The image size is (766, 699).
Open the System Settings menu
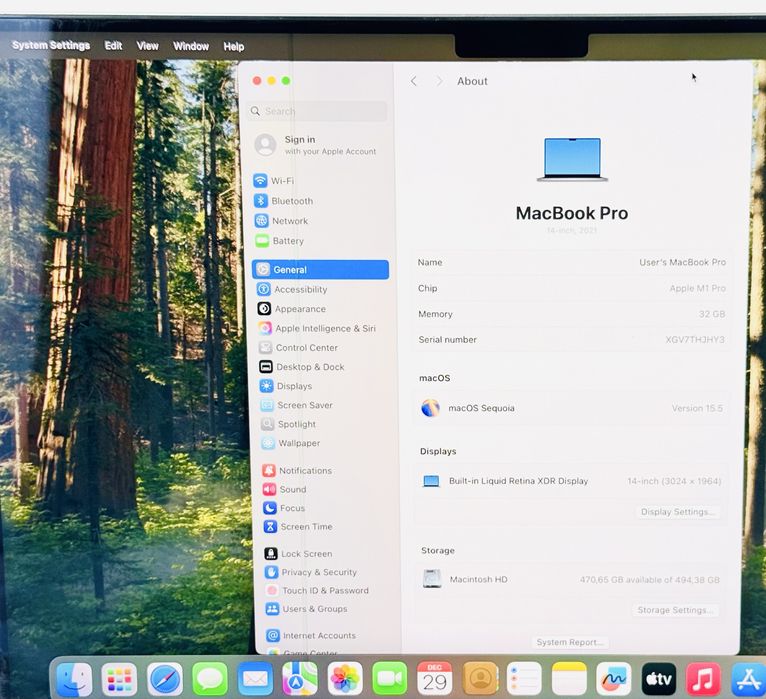pyautogui.click(x=51, y=45)
